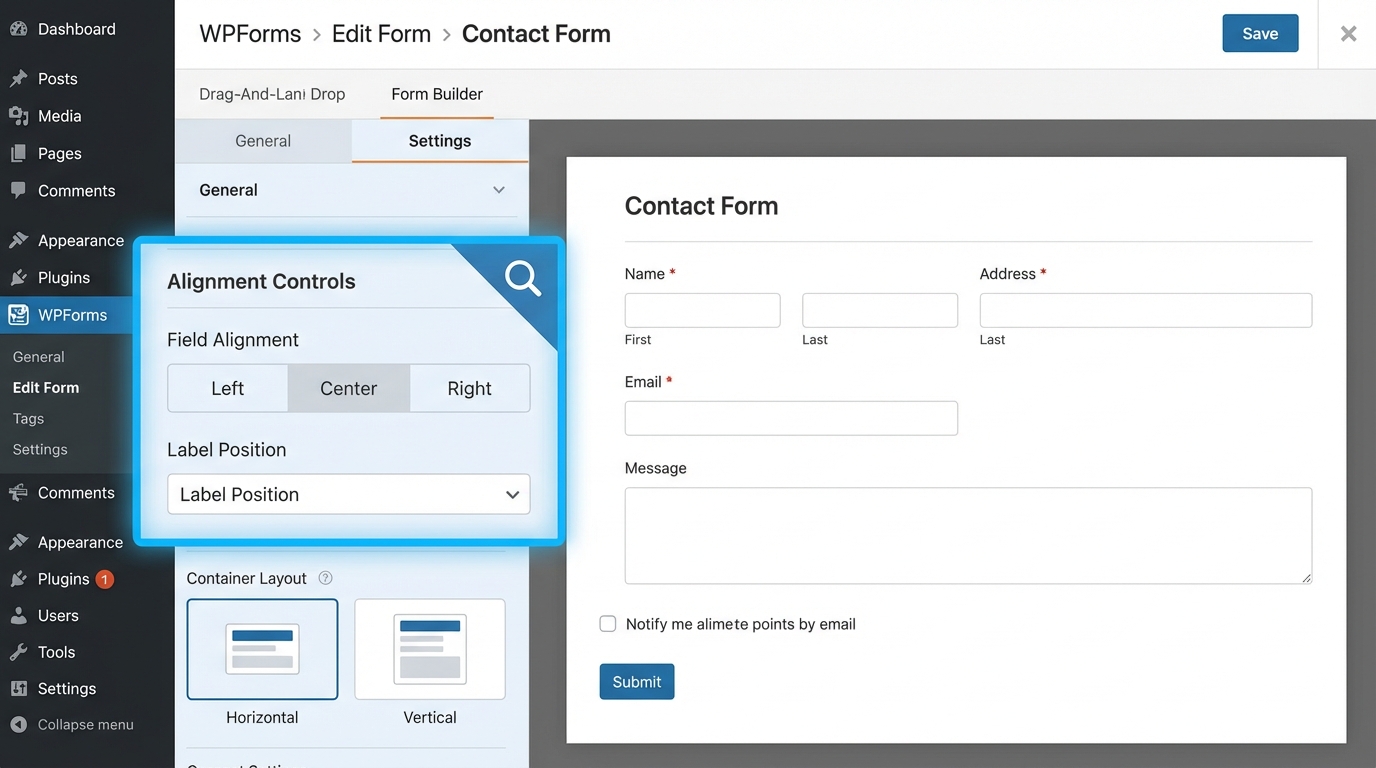Select the Horizontal container layout option
Viewport: 1376px width, 768px height.
click(x=262, y=649)
